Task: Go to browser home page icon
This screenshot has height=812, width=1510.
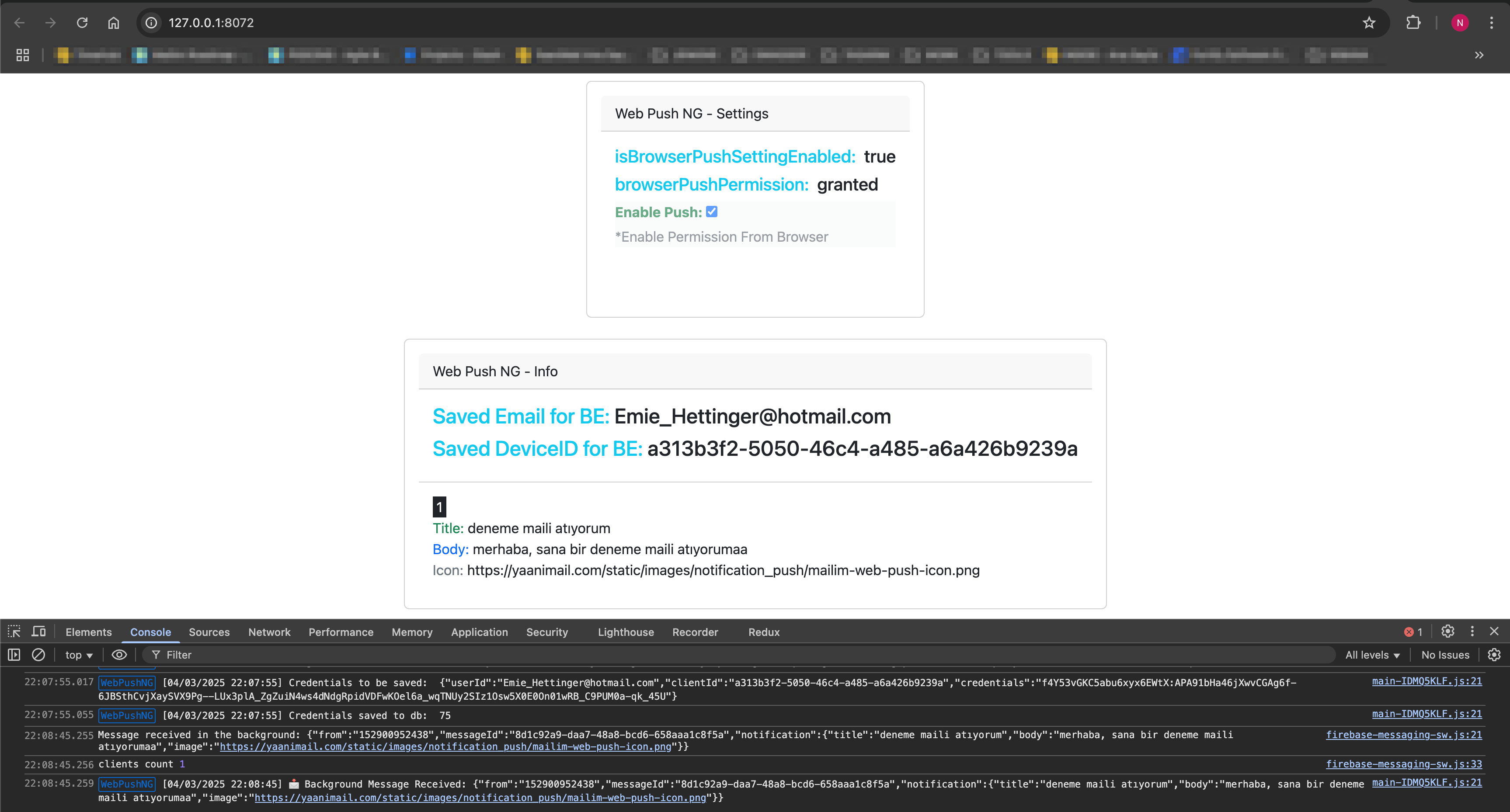Action: click(x=114, y=23)
